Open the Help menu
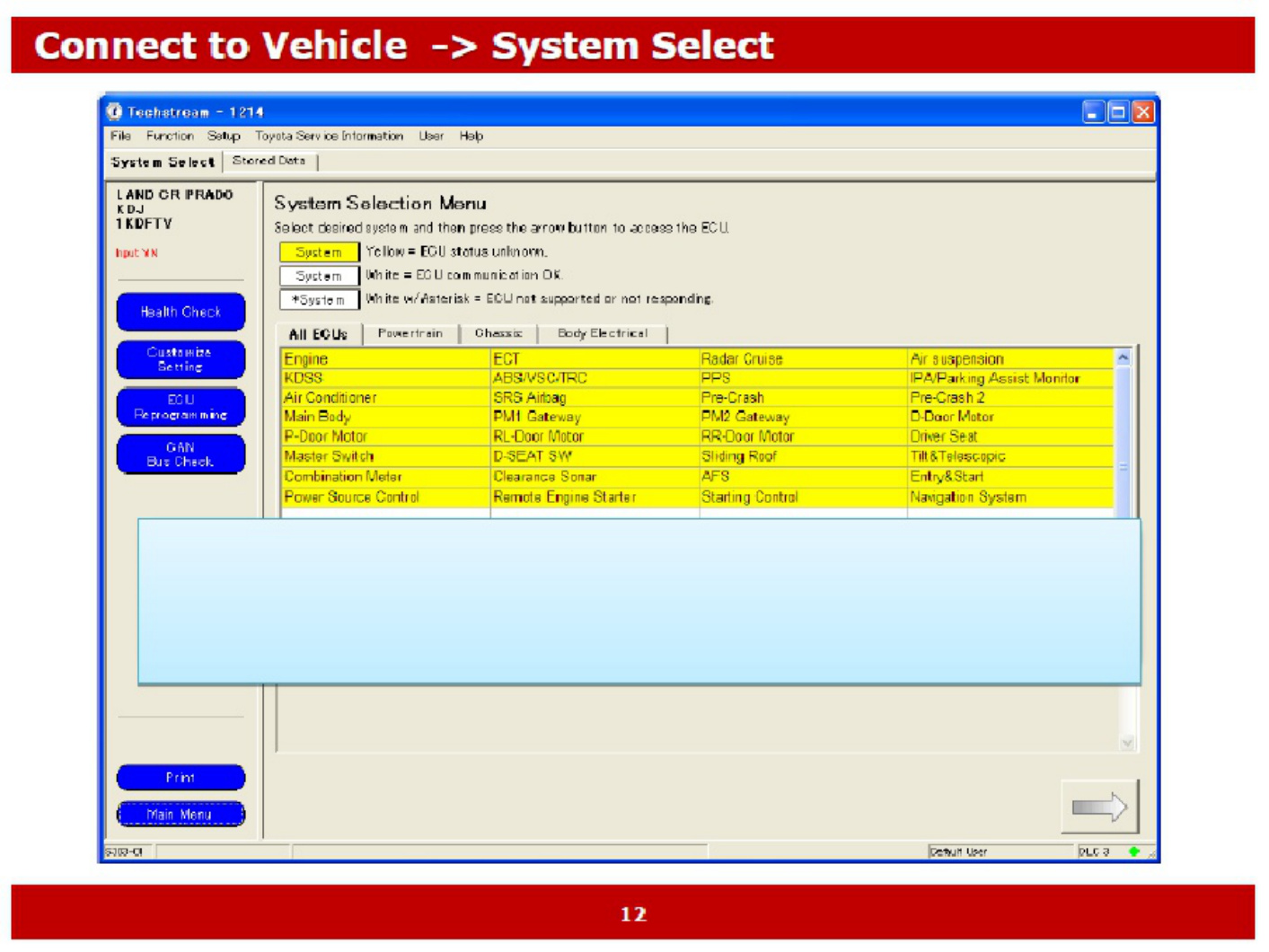 point(471,137)
